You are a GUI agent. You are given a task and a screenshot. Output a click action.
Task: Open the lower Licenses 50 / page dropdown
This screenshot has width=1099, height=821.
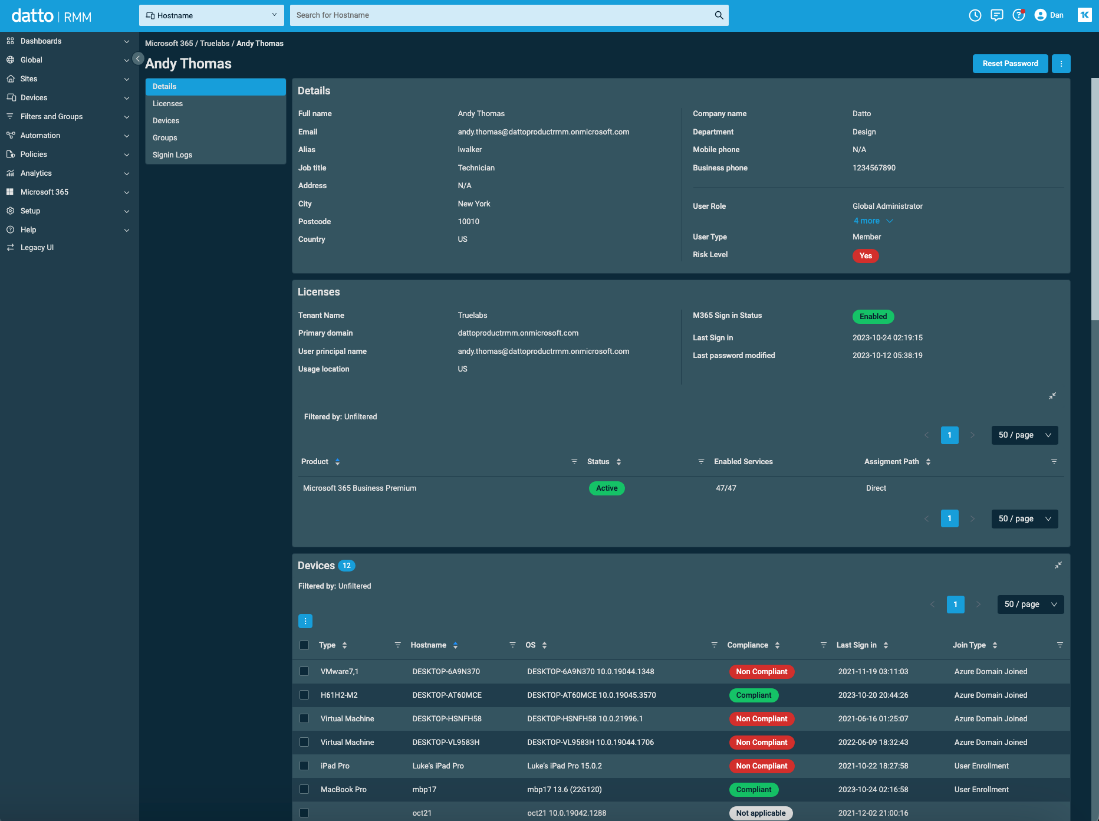1025,519
